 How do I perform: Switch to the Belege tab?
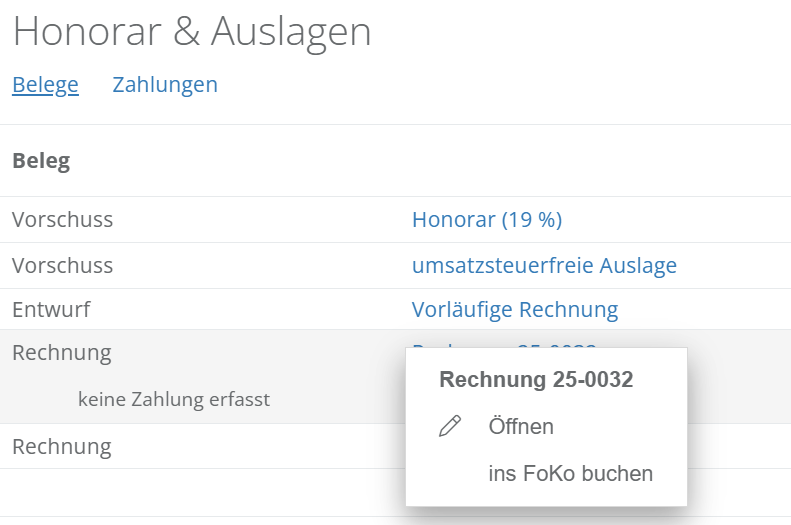[x=45, y=85]
